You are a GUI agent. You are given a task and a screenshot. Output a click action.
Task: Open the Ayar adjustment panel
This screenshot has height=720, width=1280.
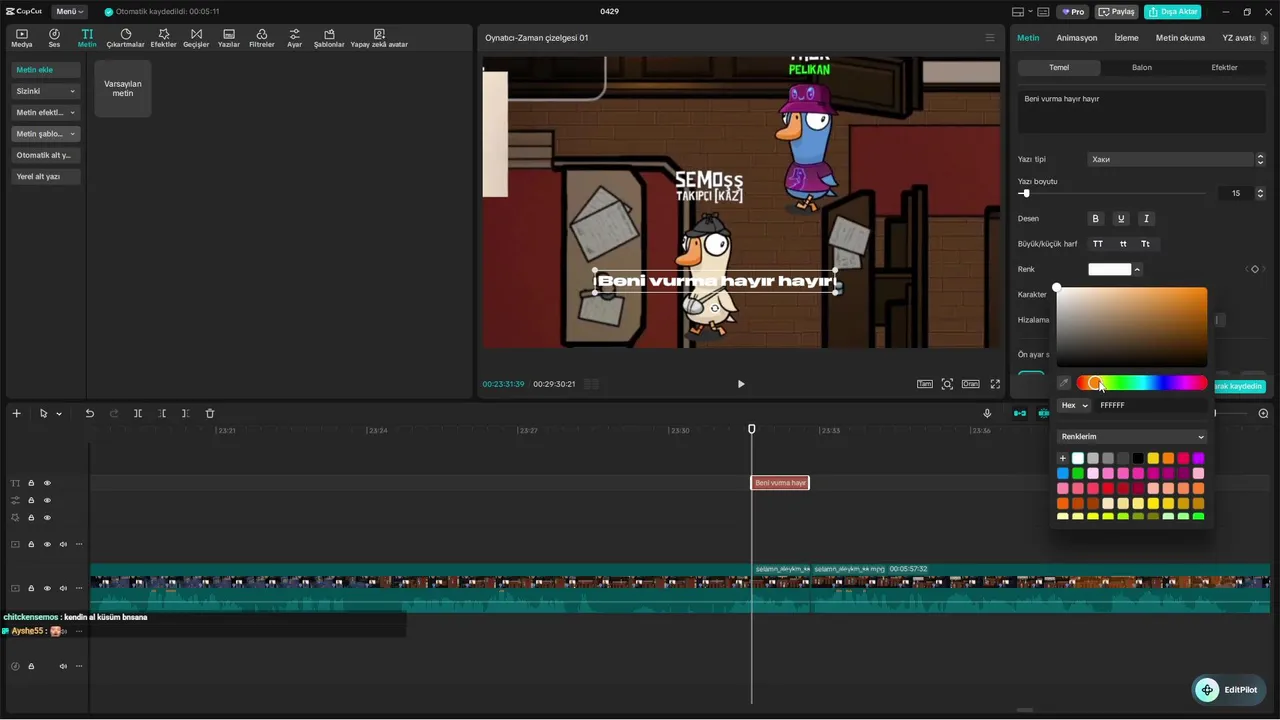[294, 38]
